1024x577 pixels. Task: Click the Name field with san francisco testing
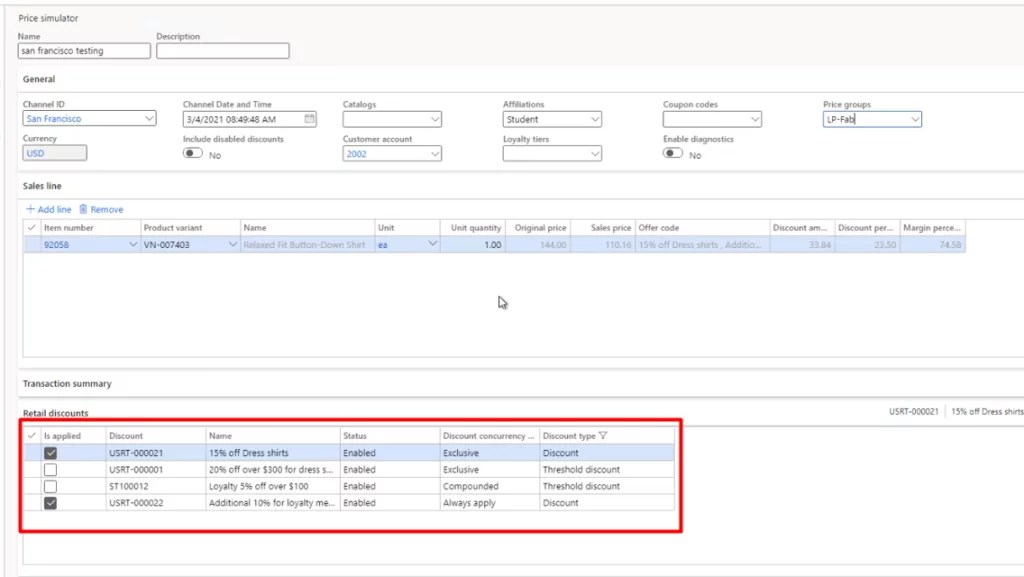pyautogui.click(x=84, y=51)
